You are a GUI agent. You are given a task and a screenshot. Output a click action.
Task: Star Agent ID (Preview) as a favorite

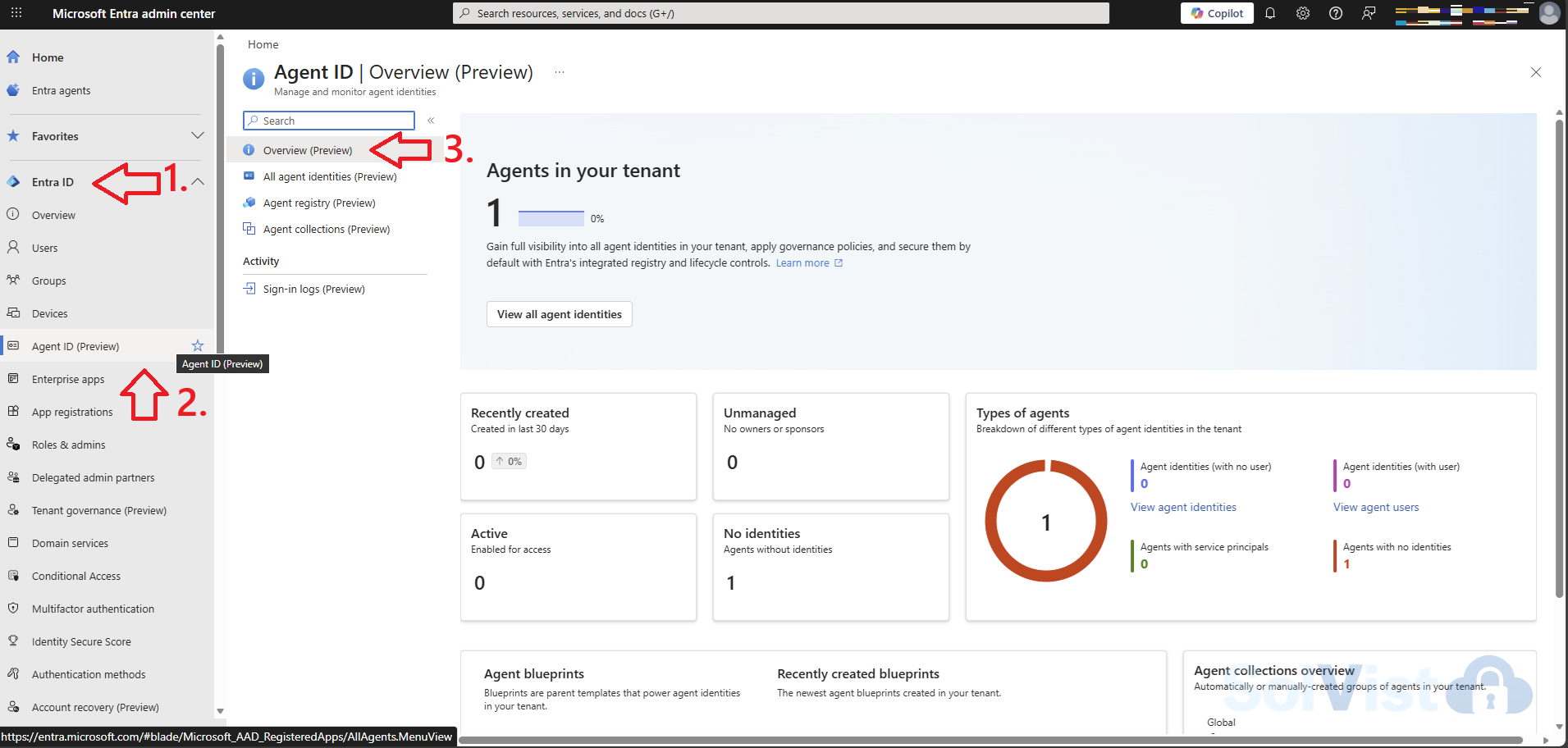197,345
